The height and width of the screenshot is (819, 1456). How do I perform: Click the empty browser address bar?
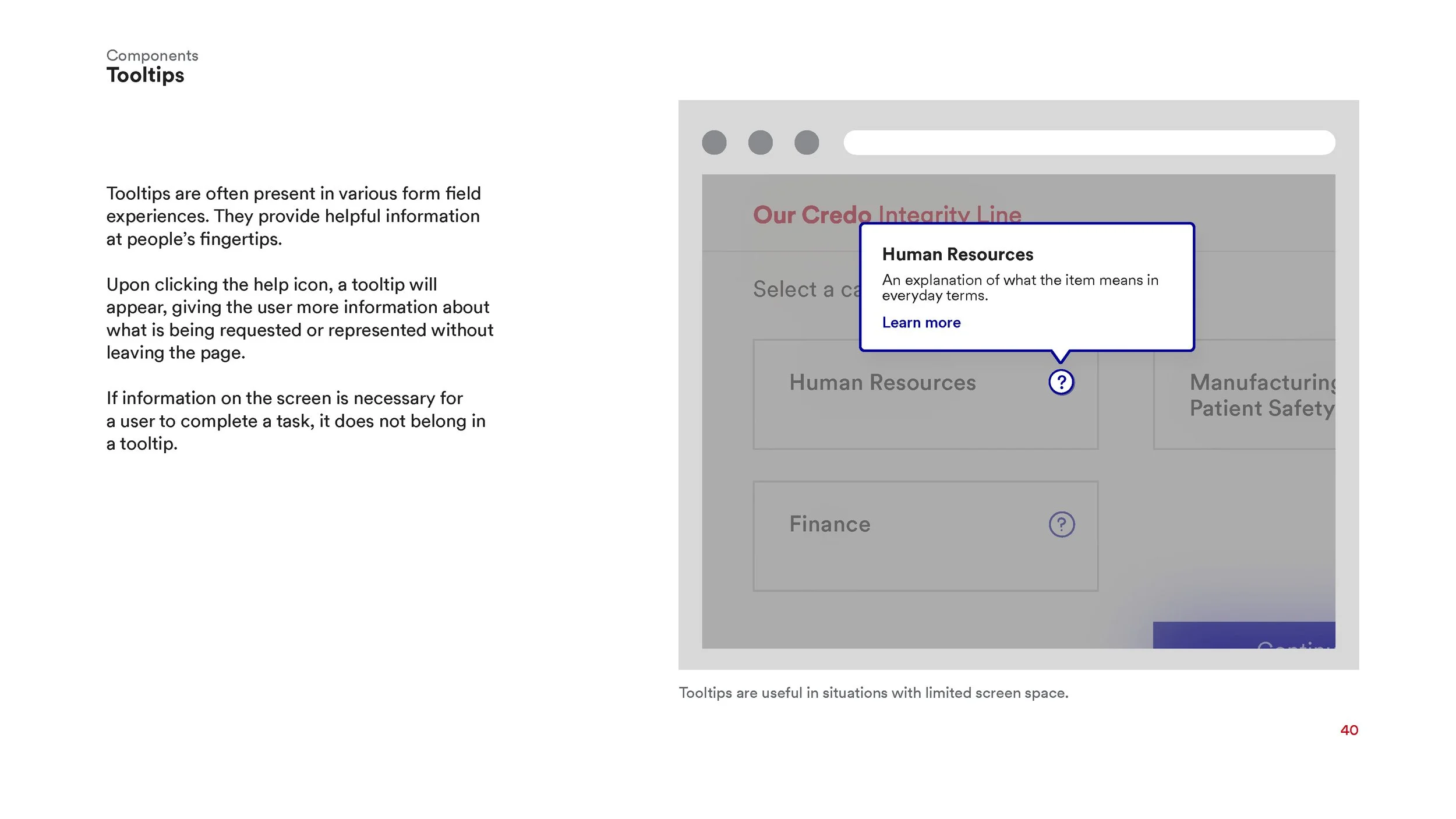tap(1089, 143)
